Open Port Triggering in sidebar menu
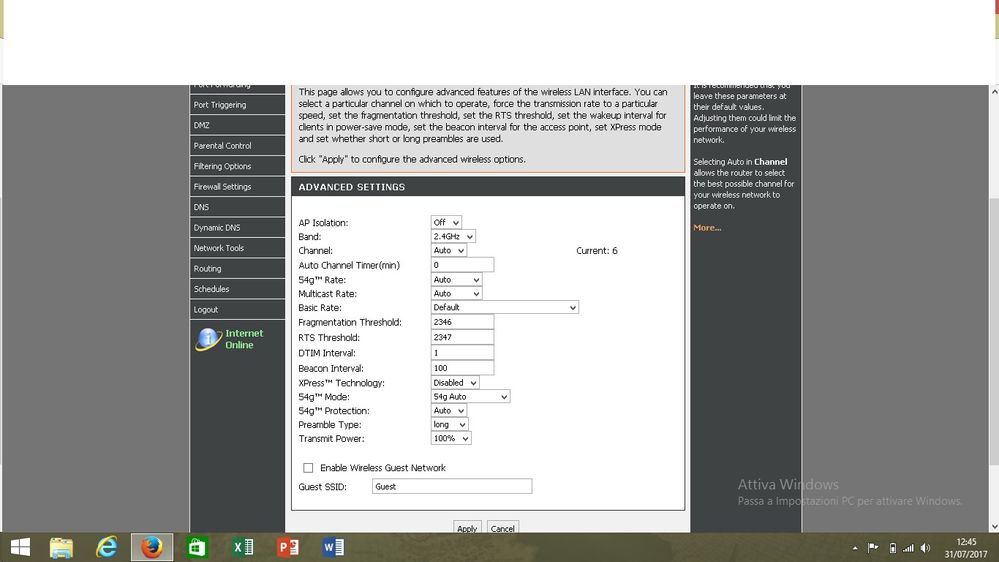Image resolution: width=999 pixels, height=562 pixels. 237,104
